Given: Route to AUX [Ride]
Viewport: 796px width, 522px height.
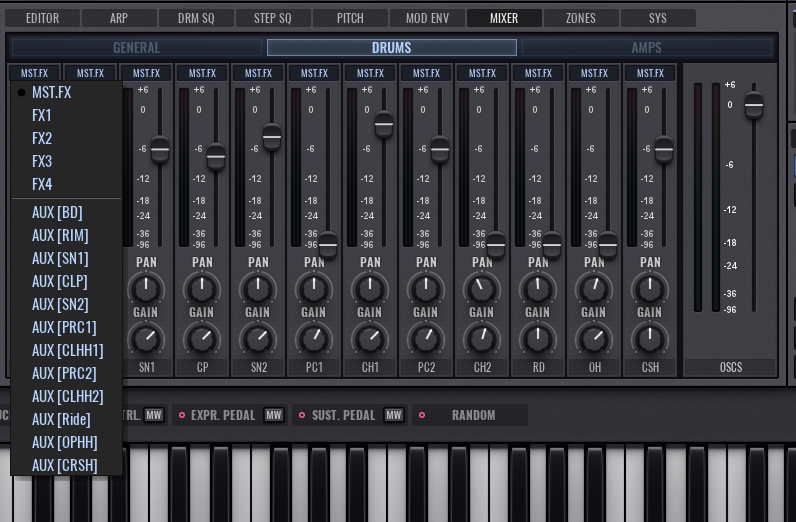Looking at the screenshot, I should 67,419.
